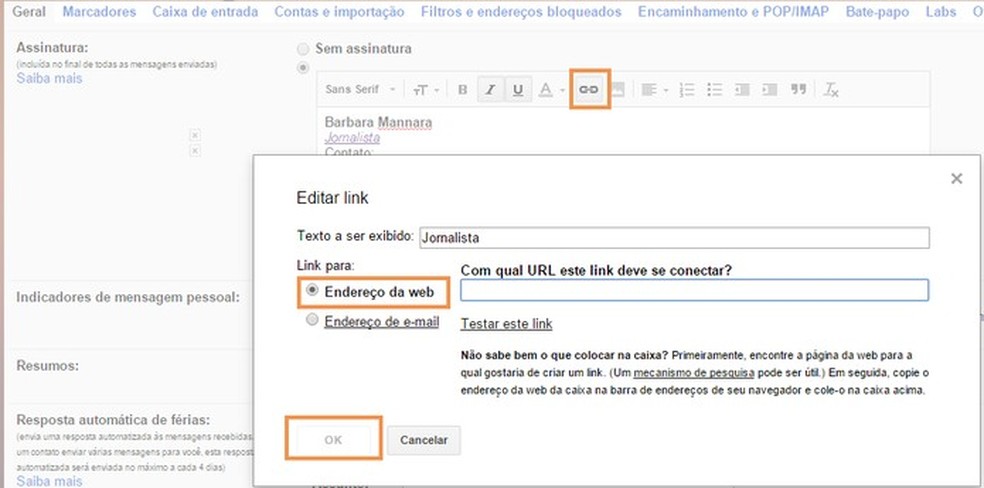This screenshot has height=488, width=984.
Task: Decrease indent in signature editor
Action: [x=742, y=90]
